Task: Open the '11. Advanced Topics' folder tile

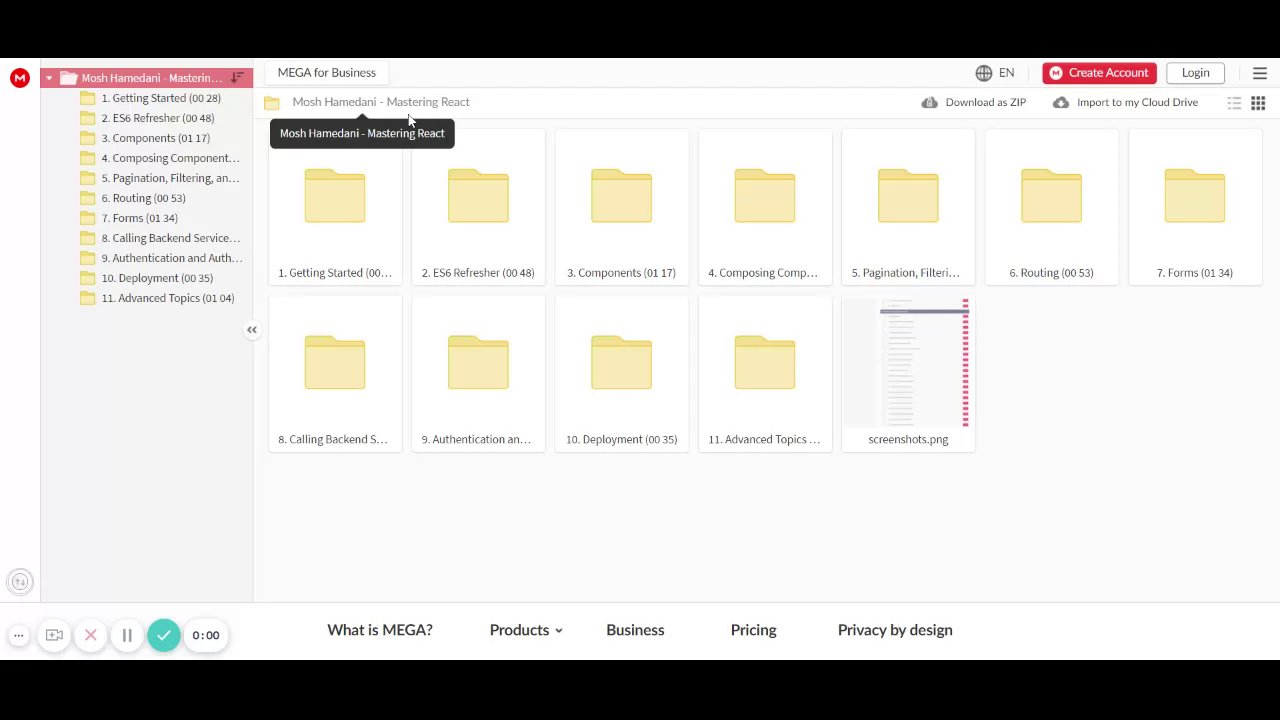Action: click(765, 374)
